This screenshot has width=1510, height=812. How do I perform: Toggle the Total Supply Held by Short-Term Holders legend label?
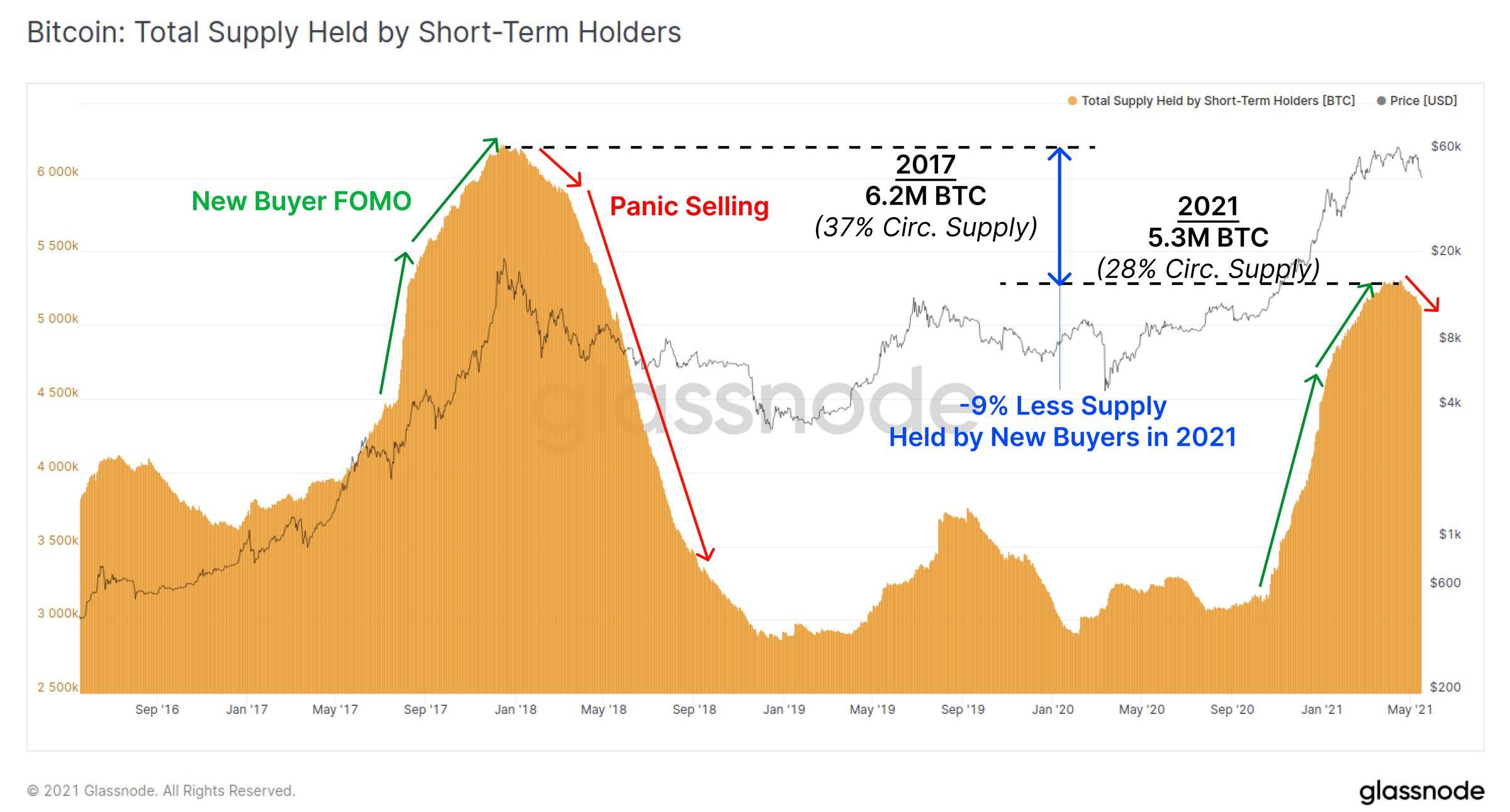[1217, 101]
